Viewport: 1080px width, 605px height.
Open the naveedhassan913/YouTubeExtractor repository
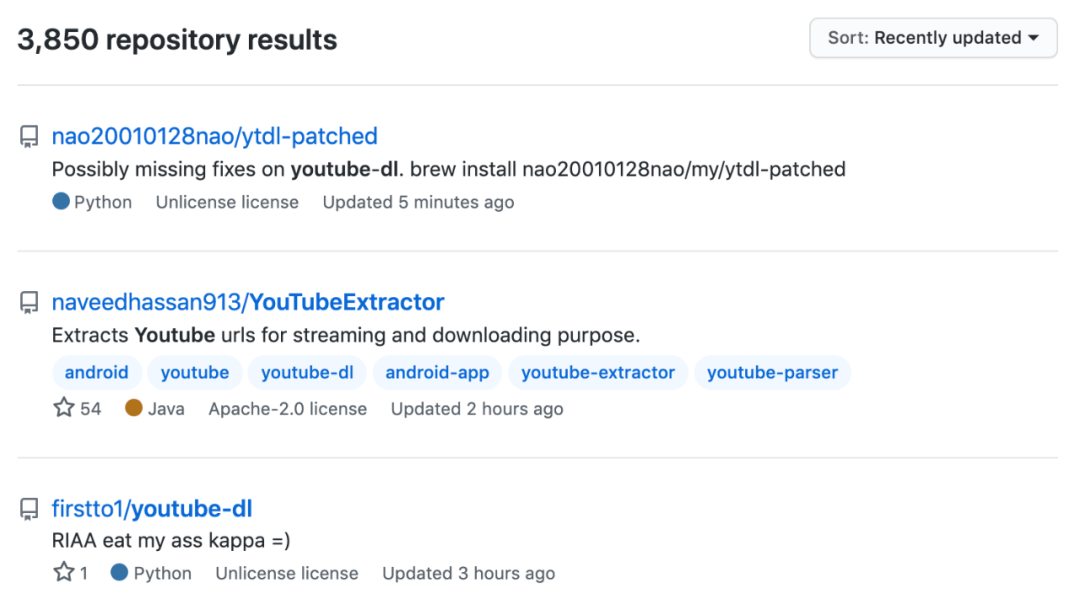[x=248, y=302]
